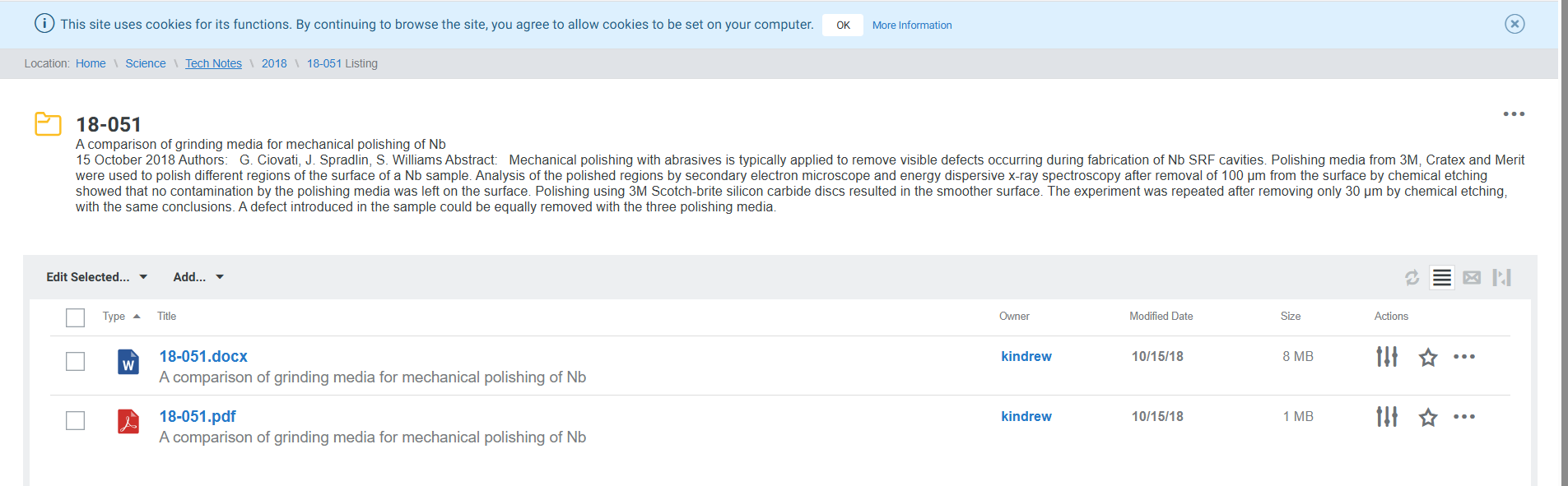
Task: Click the properties sliders icon for 18-051.docx
Action: [1387, 357]
